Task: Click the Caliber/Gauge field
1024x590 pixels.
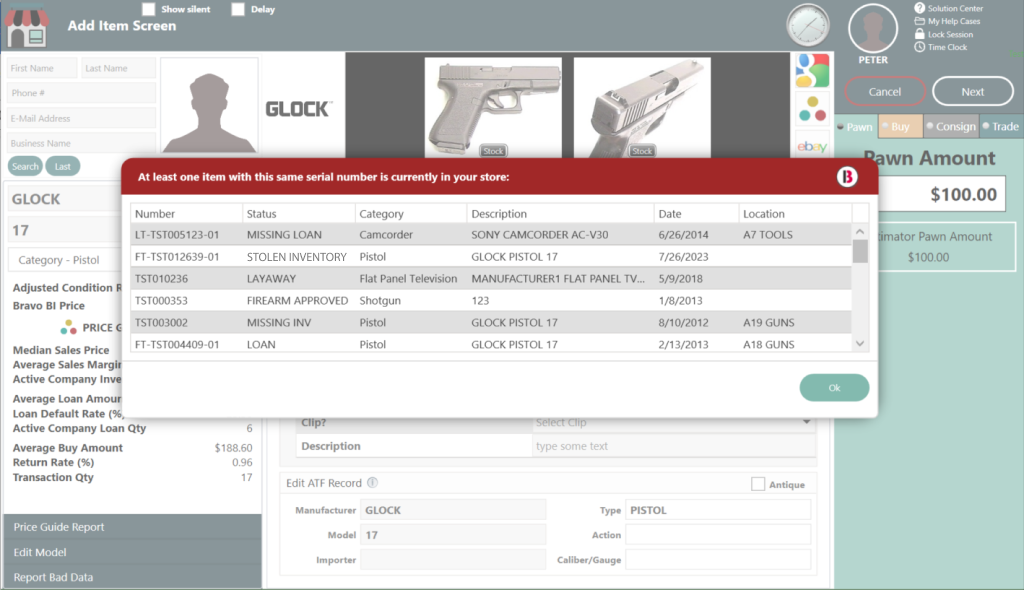Action: [x=718, y=560]
